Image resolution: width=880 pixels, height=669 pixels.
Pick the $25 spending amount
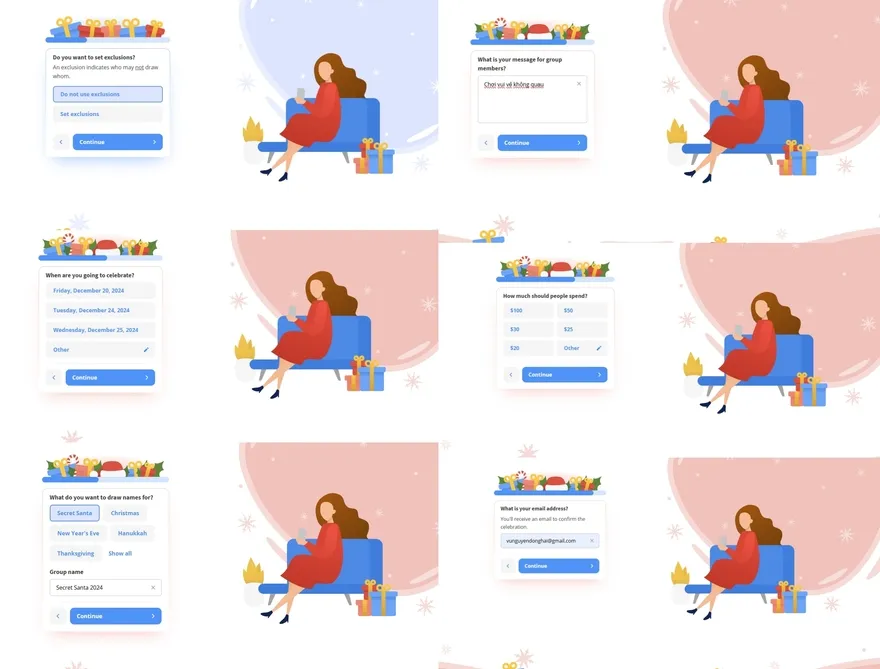click(582, 329)
